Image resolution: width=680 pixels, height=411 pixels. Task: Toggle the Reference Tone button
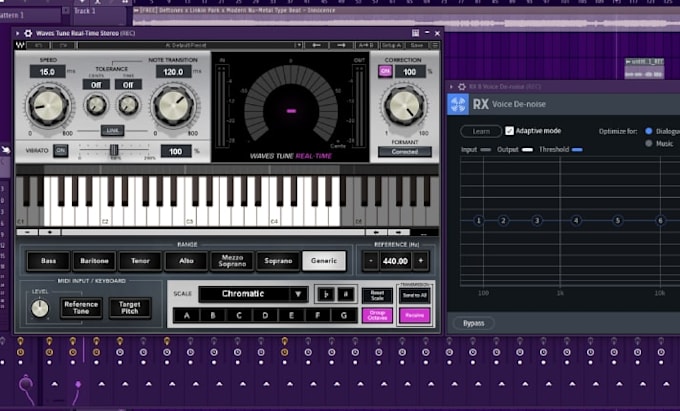click(81, 308)
